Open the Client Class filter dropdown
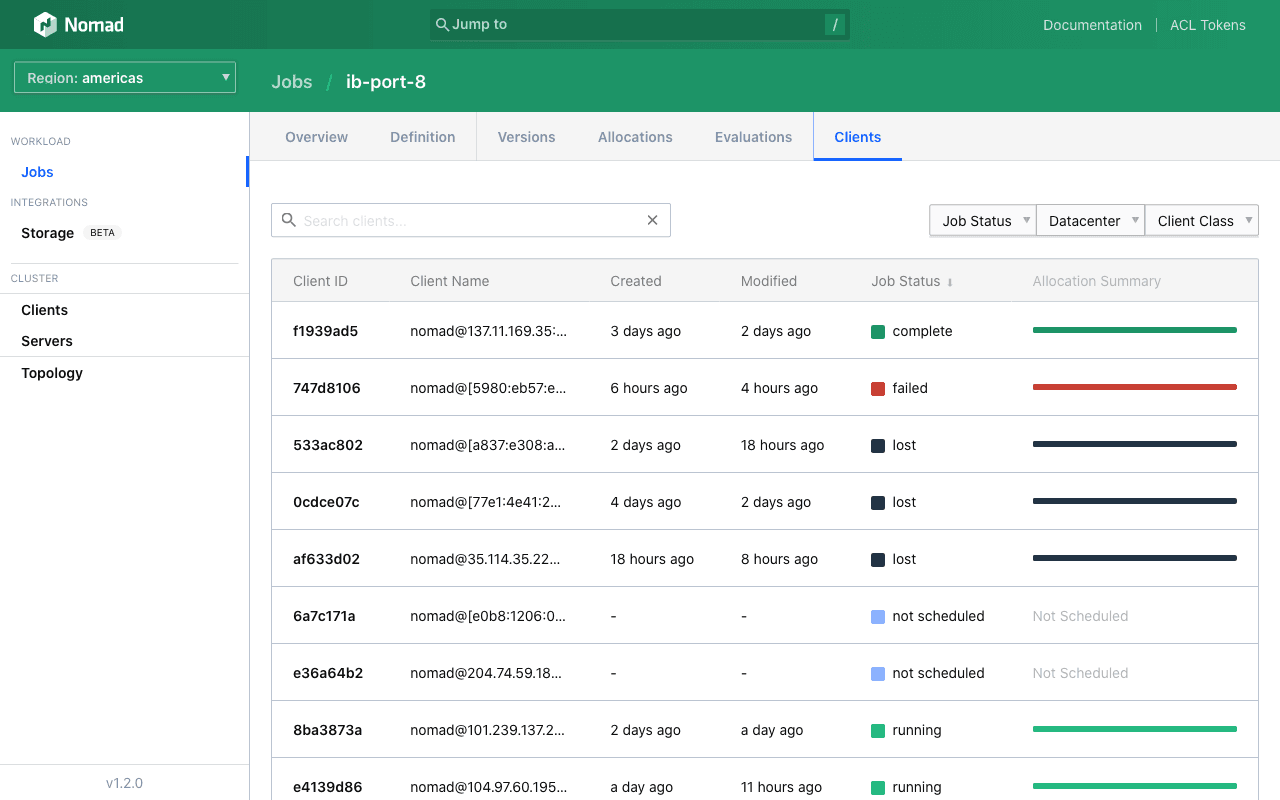The image size is (1280, 800). tap(1201, 220)
